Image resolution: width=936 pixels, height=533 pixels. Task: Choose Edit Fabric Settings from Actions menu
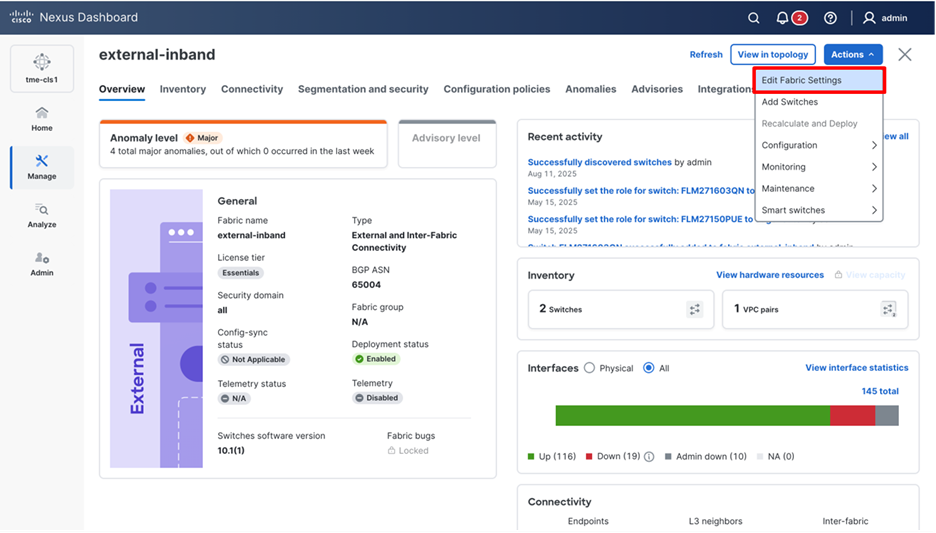(x=818, y=80)
